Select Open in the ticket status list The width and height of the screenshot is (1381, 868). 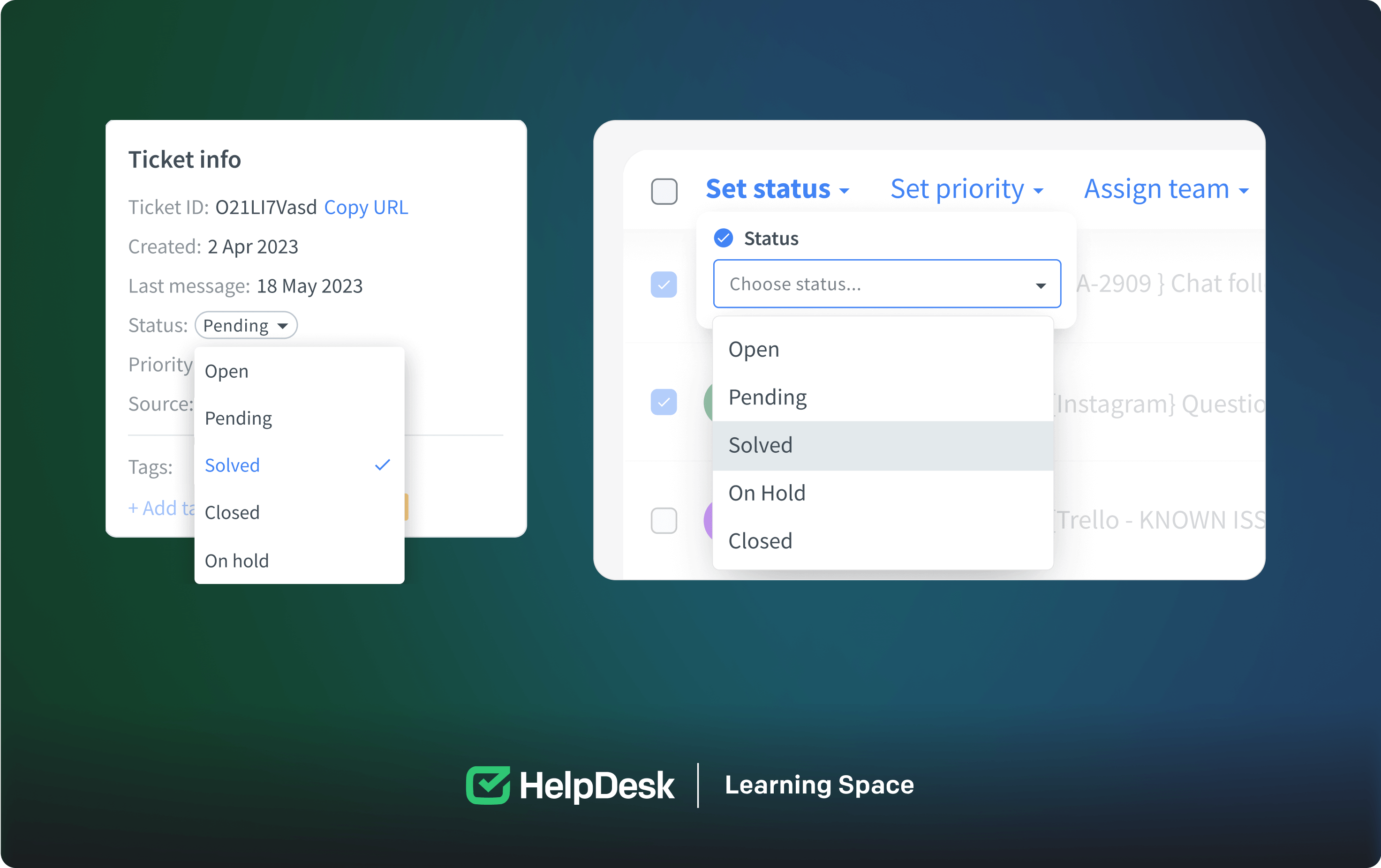[x=226, y=371]
